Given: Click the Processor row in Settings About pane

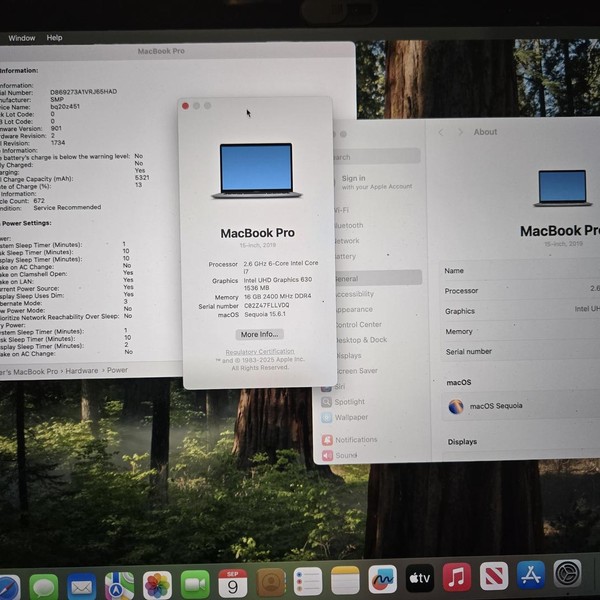Looking at the screenshot, I should 520,290.
